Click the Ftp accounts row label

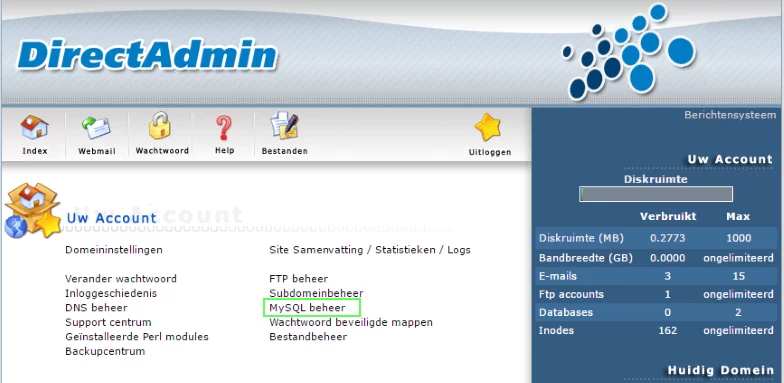tap(572, 294)
